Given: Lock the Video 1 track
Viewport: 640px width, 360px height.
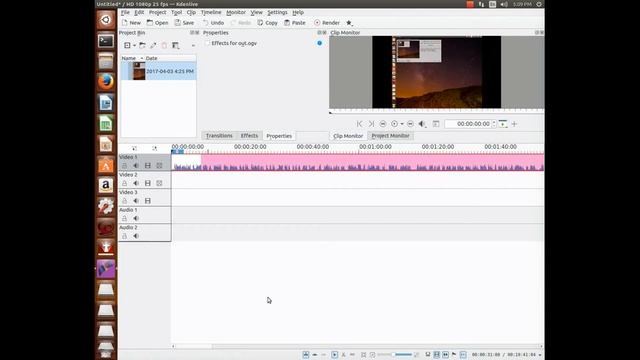Looking at the screenshot, I should click(x=124, y=166).
